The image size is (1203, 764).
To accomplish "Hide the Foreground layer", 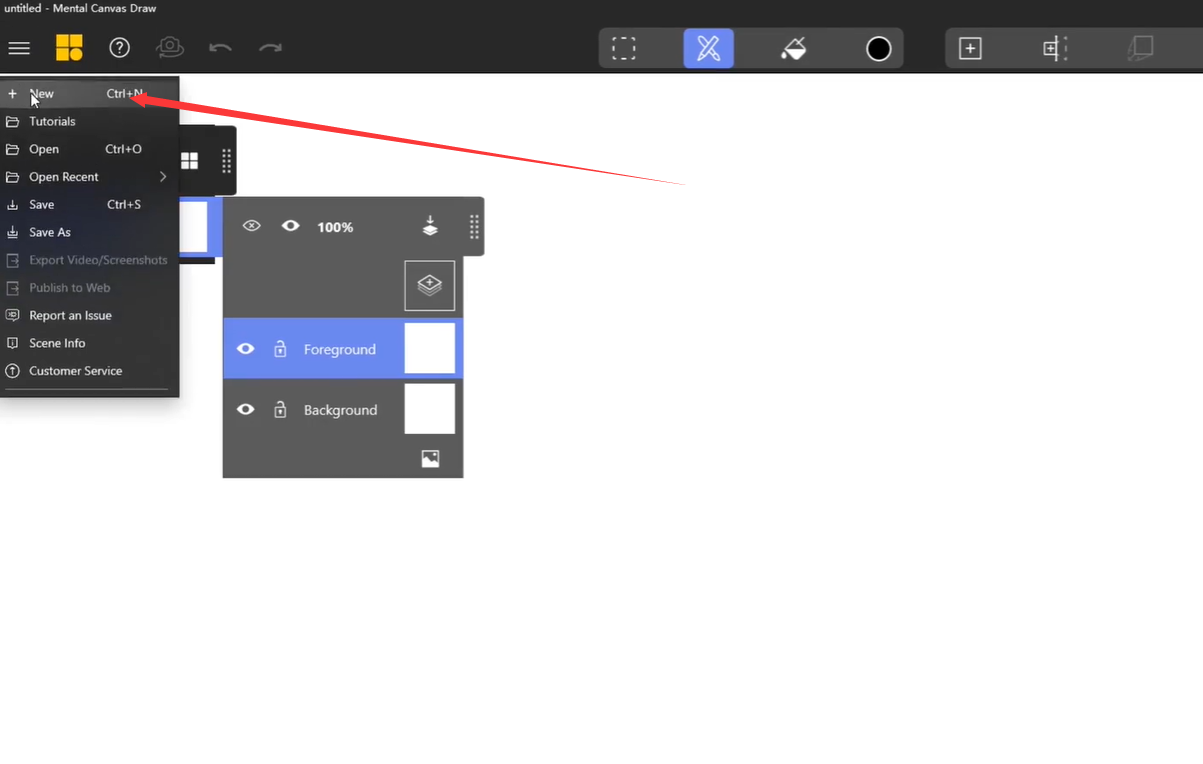I will pyautogui.click(x=245, y=349).
